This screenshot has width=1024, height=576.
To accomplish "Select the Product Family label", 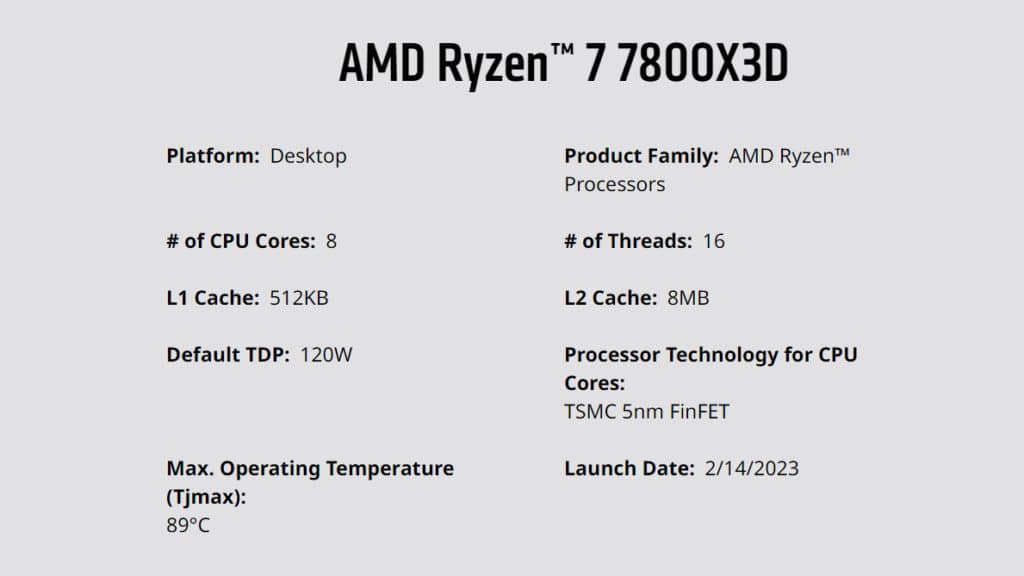I will click(641, 156).
